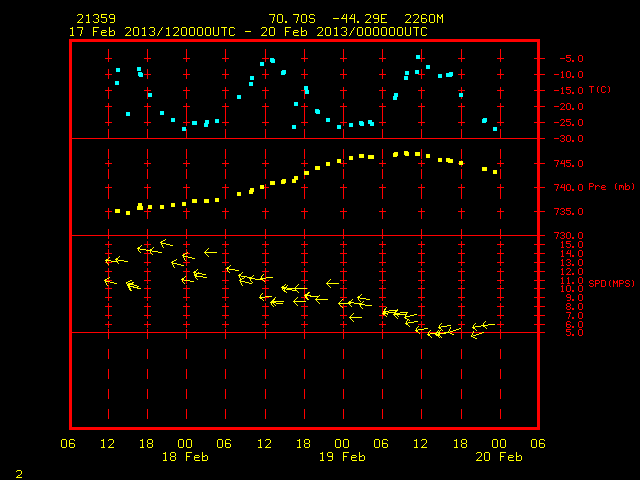
Task: Click the 15.0 wind speed tick value
Action: click(x=571, y=244)
